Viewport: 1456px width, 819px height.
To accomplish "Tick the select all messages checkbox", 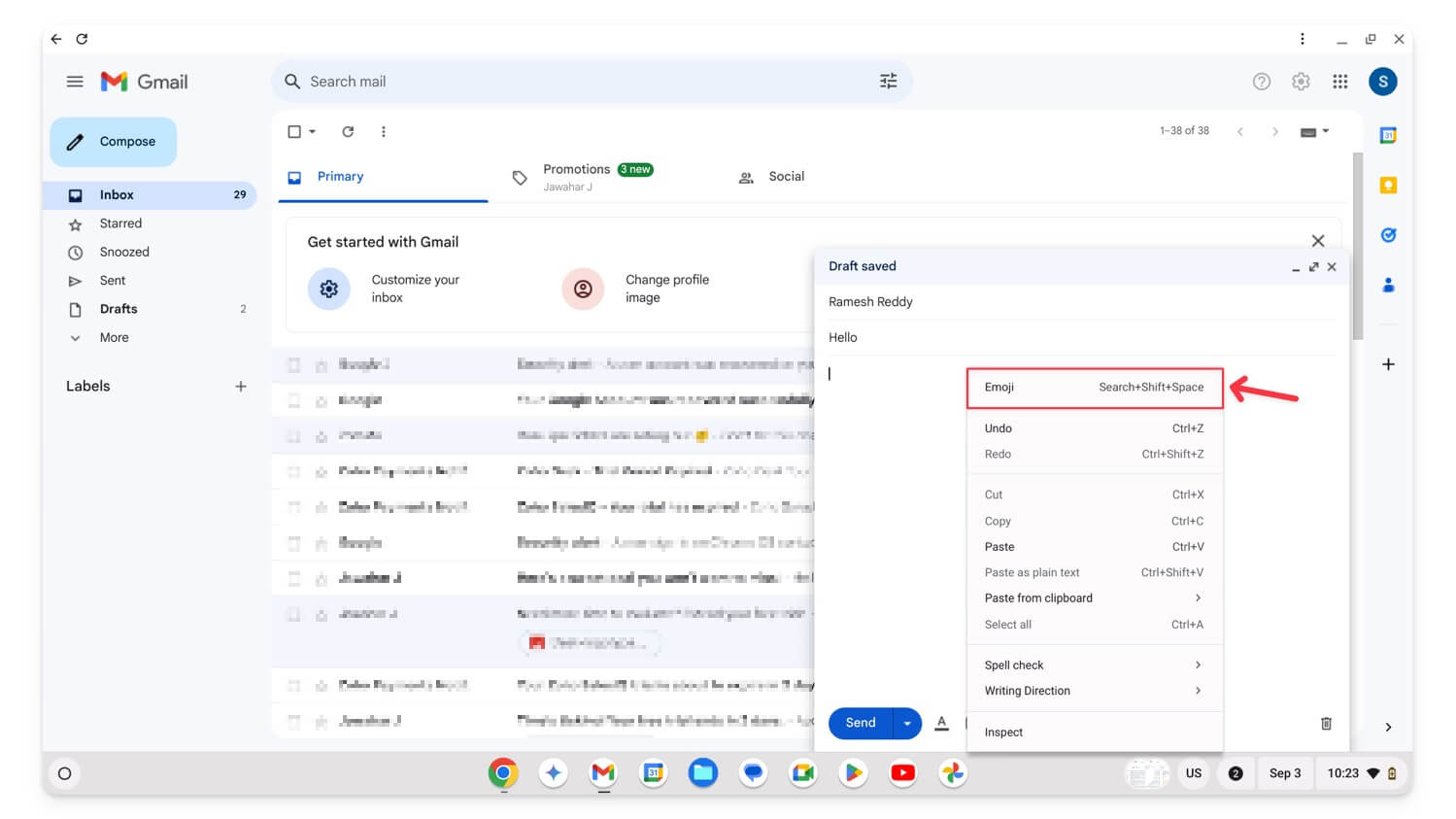I will point(294,132).
